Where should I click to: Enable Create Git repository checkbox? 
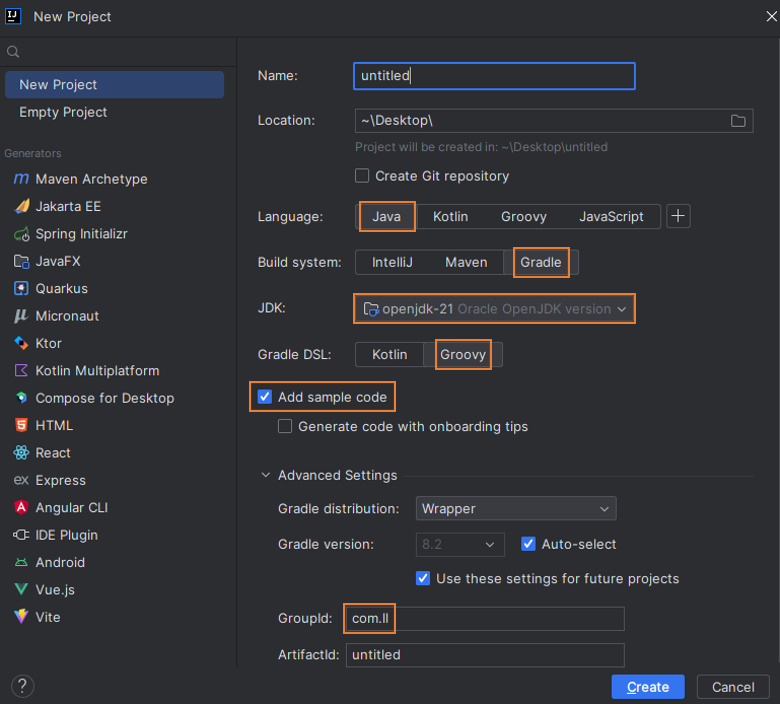point(362,176)
